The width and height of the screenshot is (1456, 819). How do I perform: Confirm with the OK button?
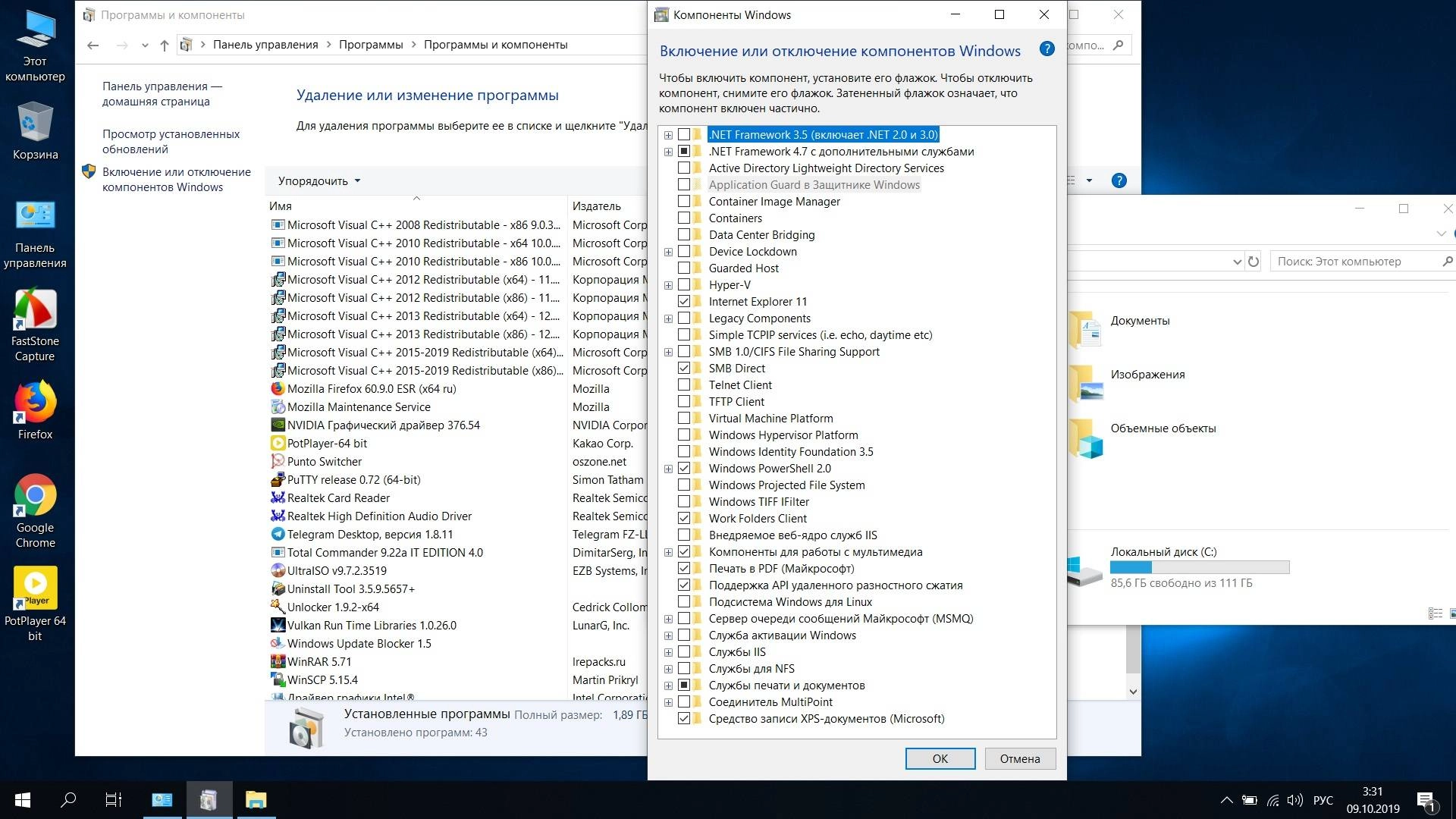point(940,758)
